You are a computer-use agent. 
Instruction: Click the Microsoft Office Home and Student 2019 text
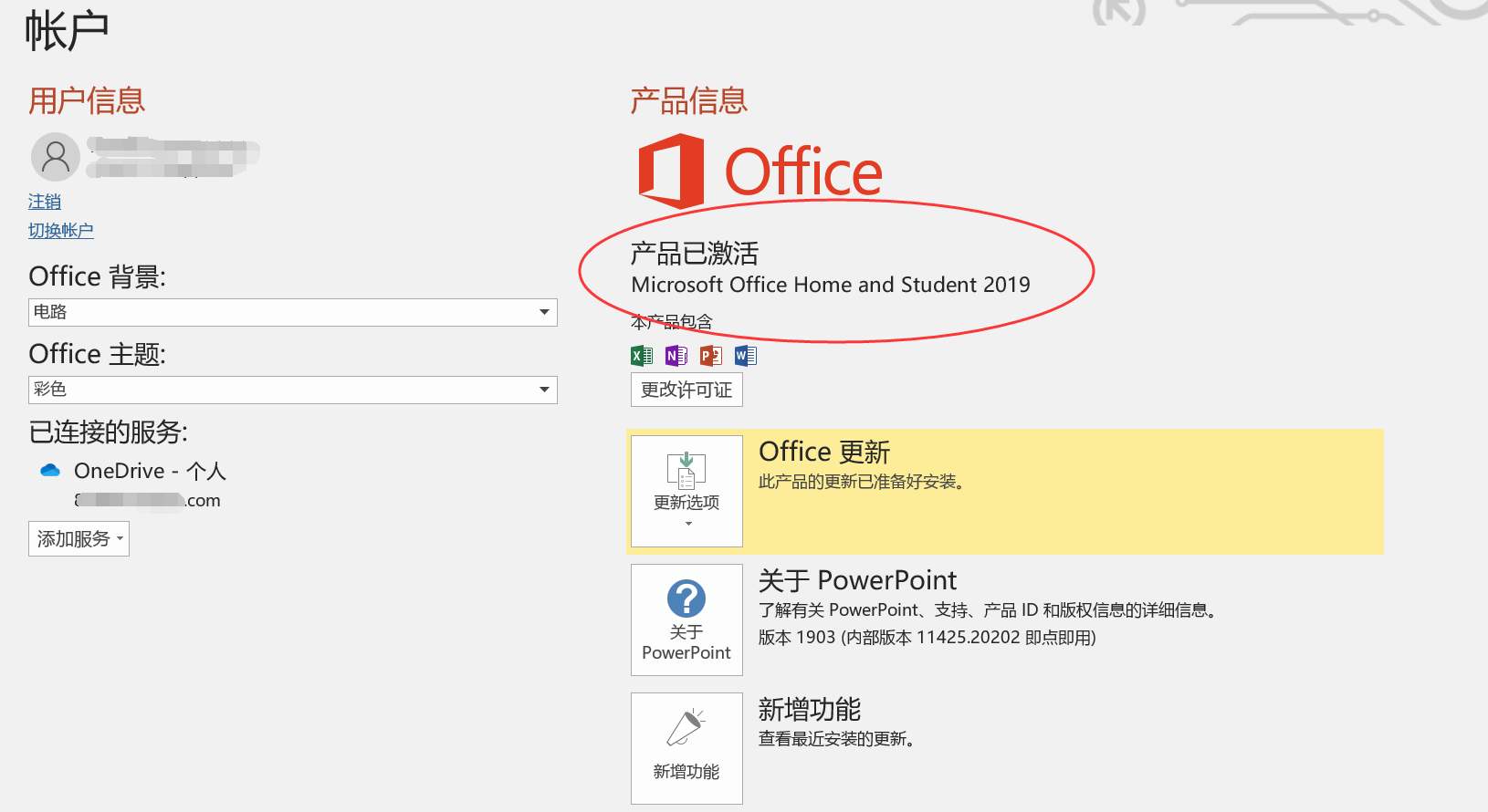[830, 285]
